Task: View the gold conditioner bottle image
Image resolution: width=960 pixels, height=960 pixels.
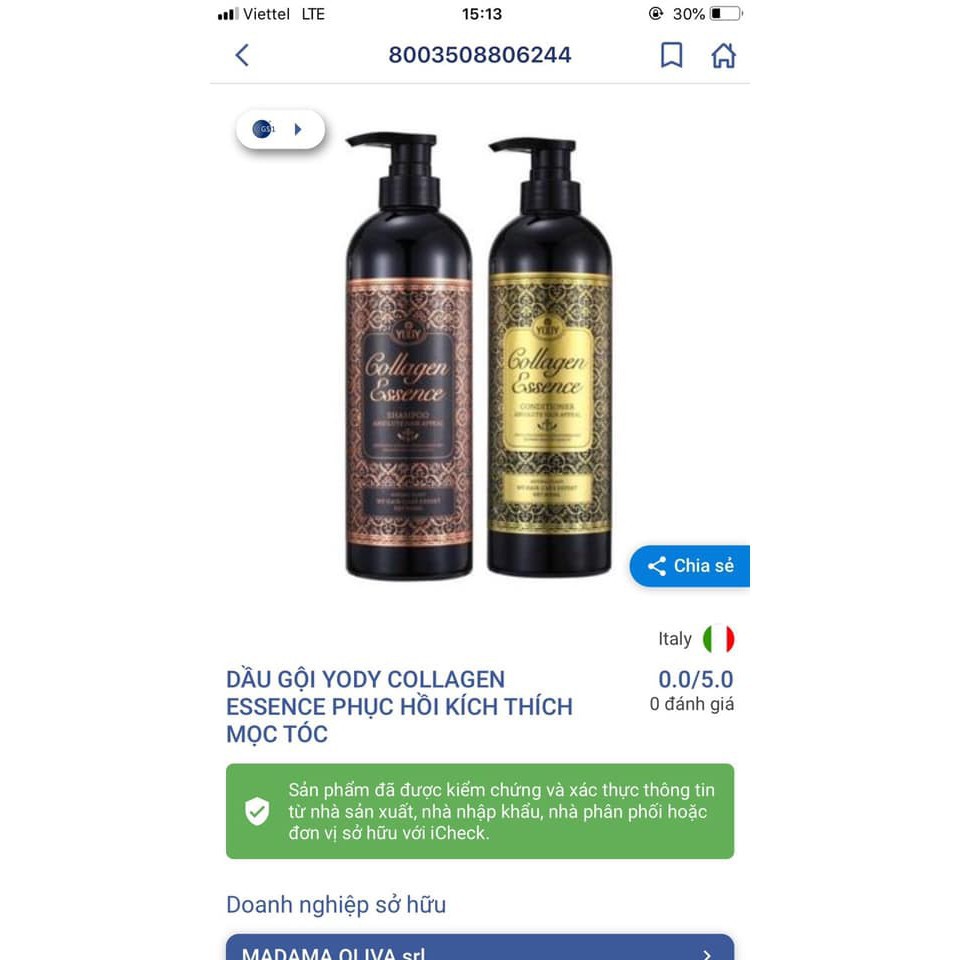Action: pos(550,357)
